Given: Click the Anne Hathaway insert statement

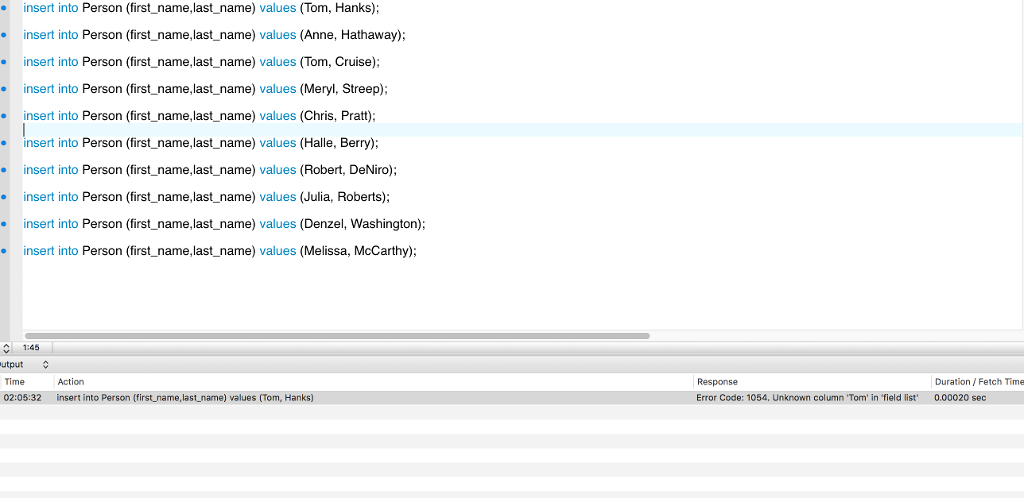Looking at the screenshot, I should (214, 35).
